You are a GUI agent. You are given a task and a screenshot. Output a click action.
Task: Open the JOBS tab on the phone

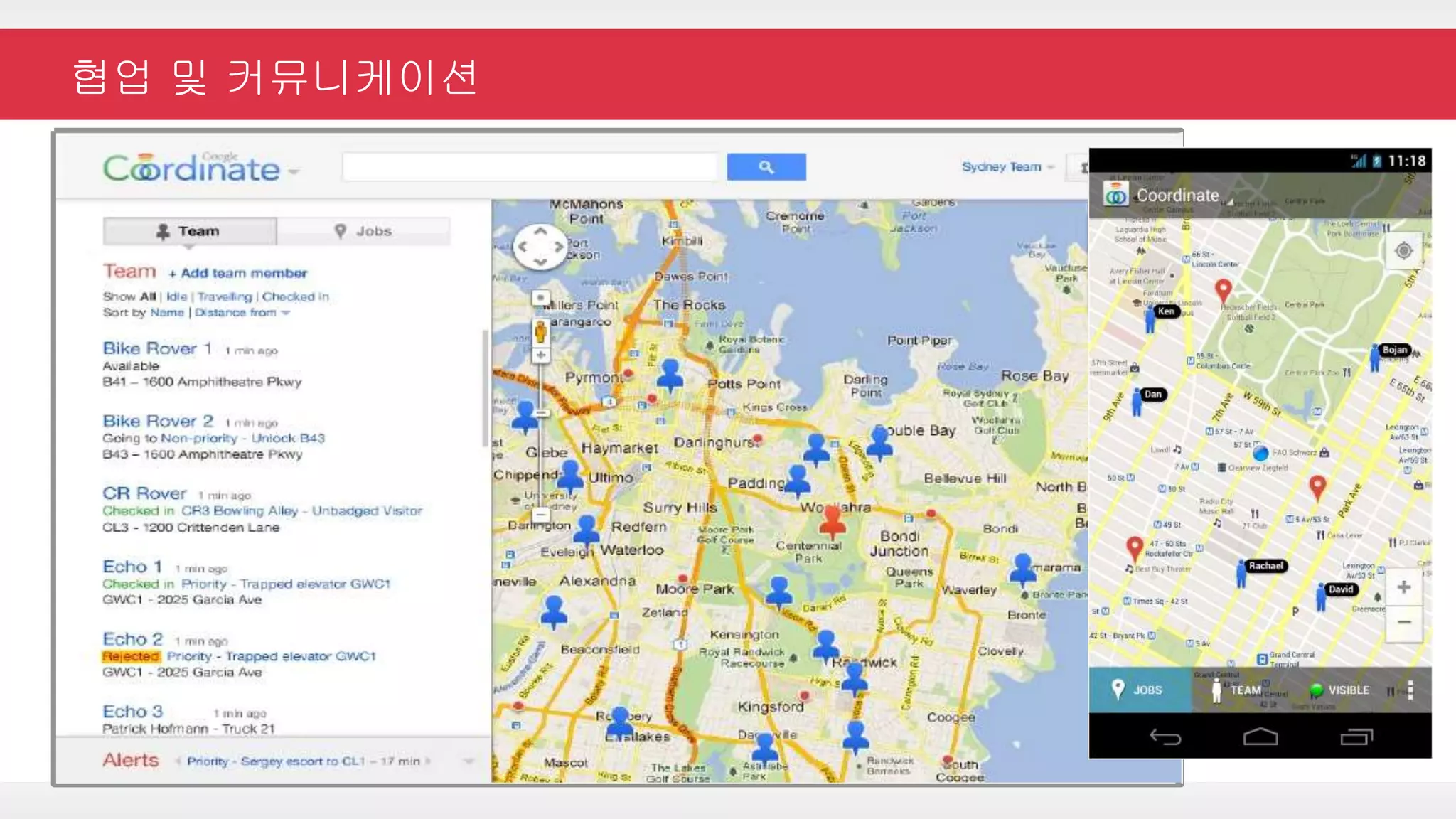tap(1139, 690)
